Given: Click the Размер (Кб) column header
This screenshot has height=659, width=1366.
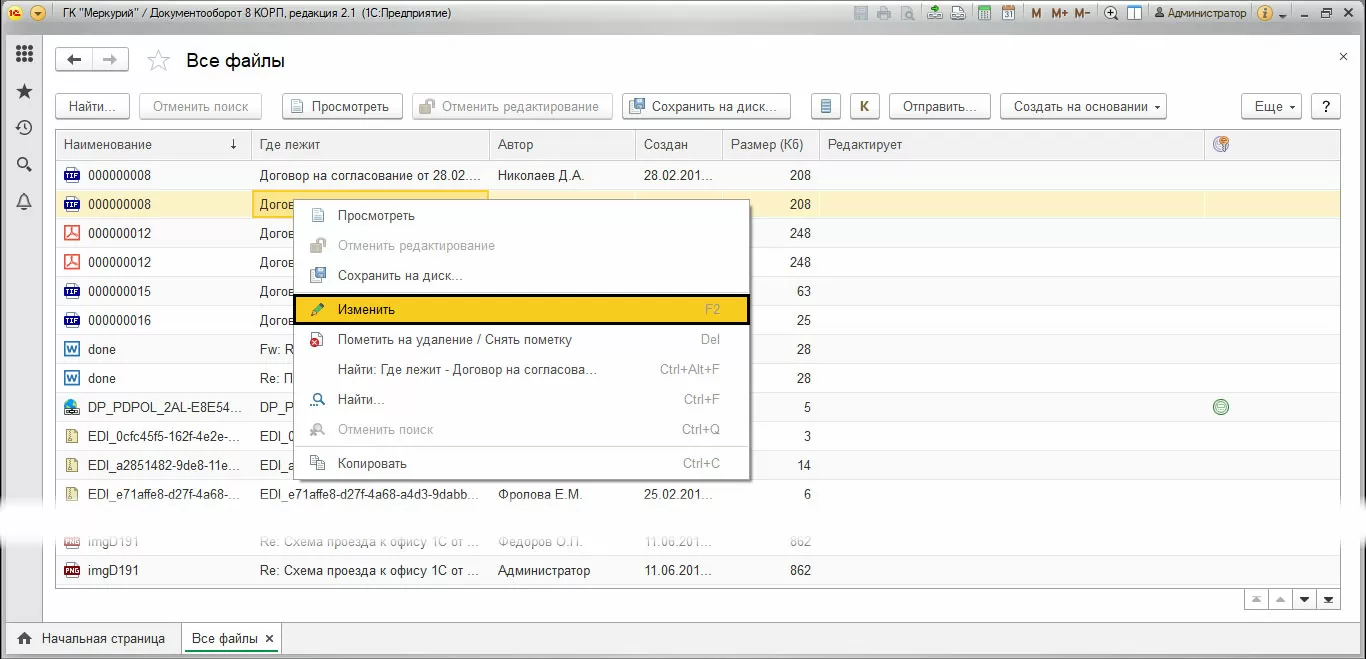Looking at the screenshot, I should (770, 144).
